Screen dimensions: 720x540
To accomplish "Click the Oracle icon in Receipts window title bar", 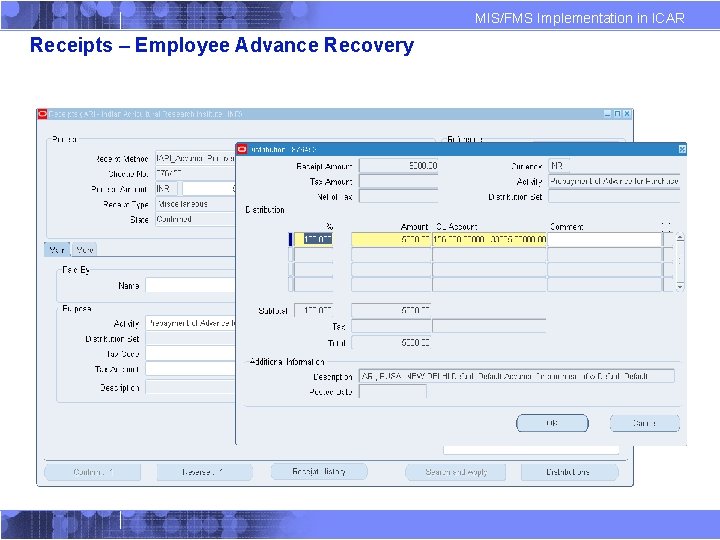I will point(42,114).
